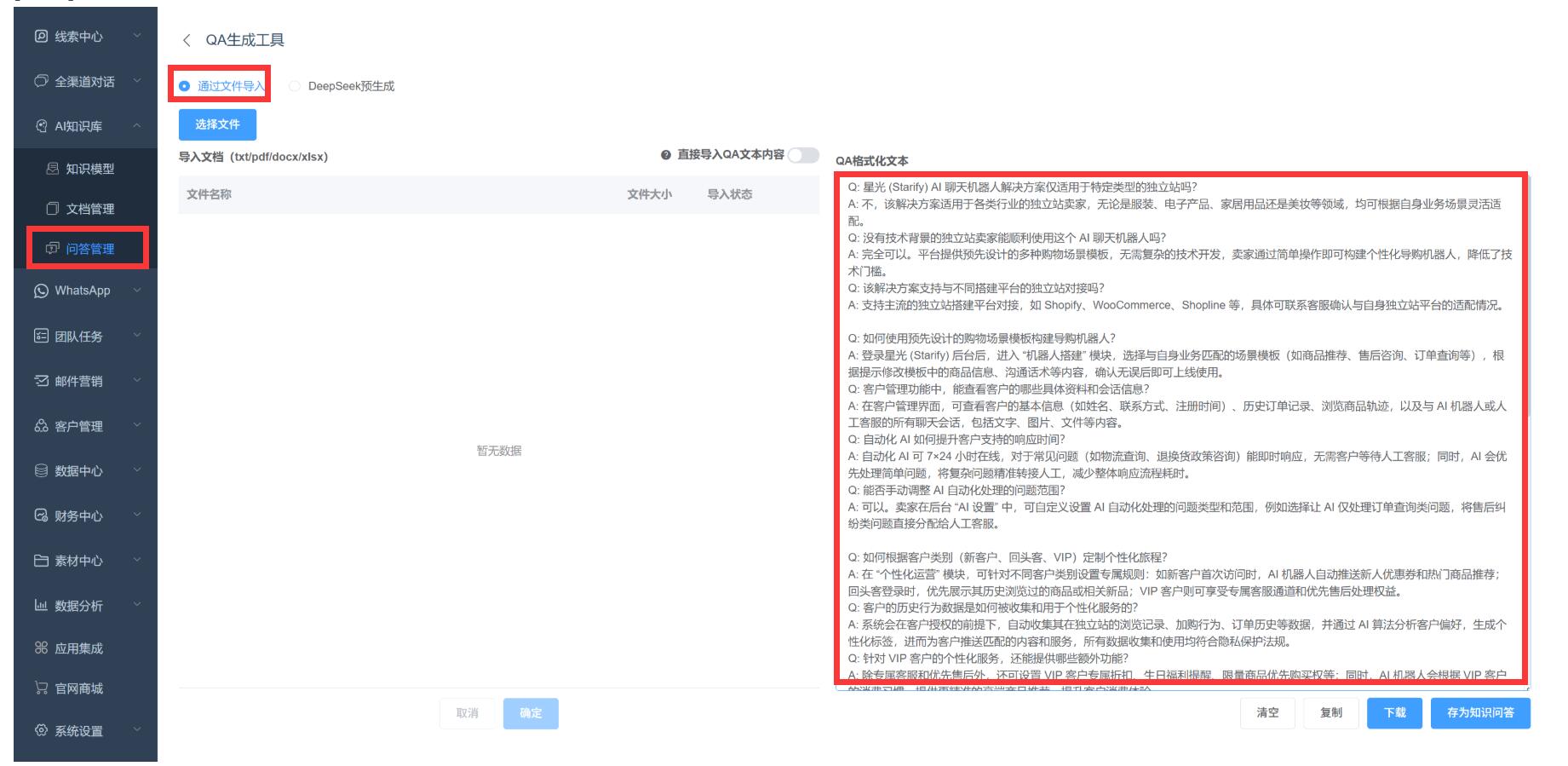Select the DeepSeek预生成 radio option
Screen dimensions: 1568x766
point(295,86)
